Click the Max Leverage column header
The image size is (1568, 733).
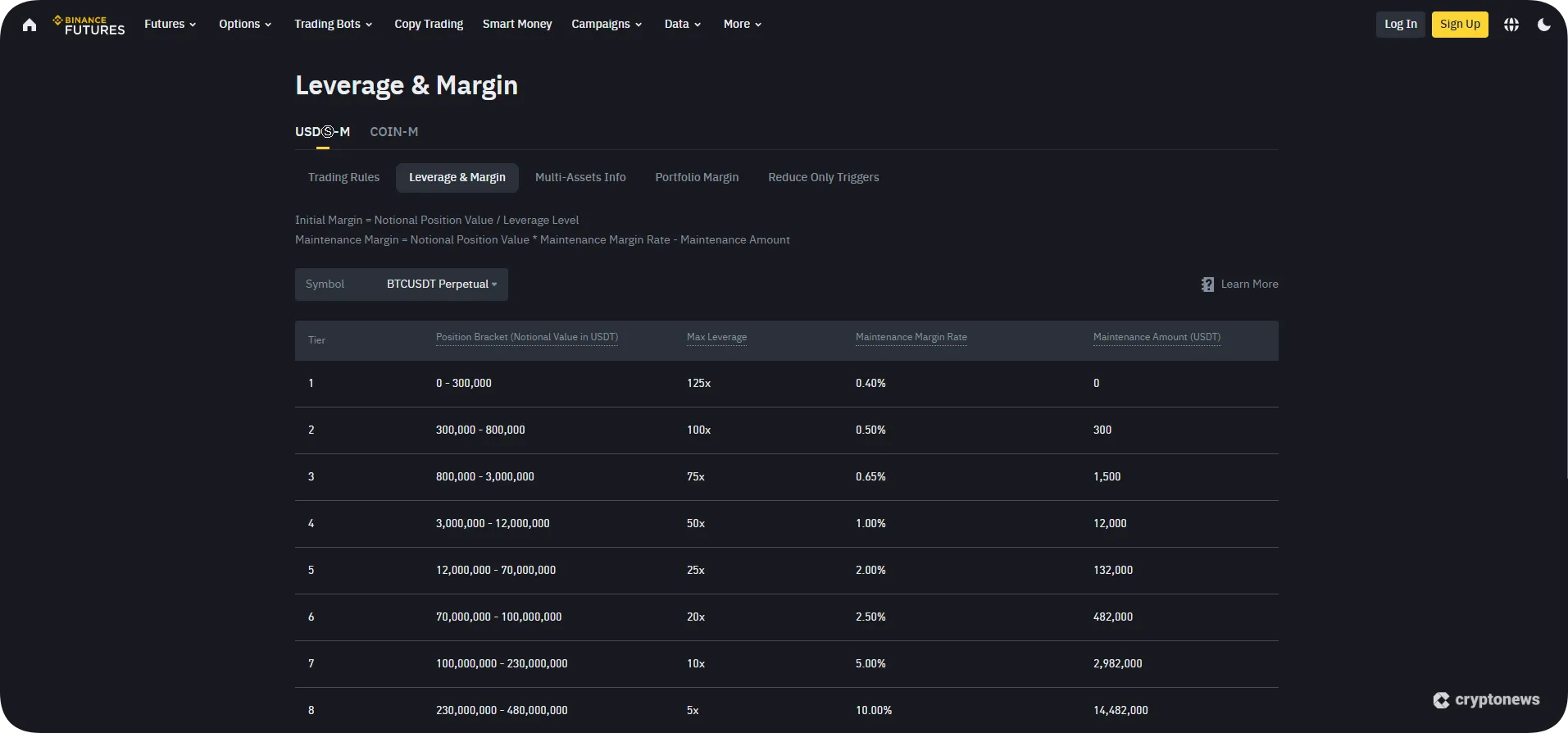[716, 337]
